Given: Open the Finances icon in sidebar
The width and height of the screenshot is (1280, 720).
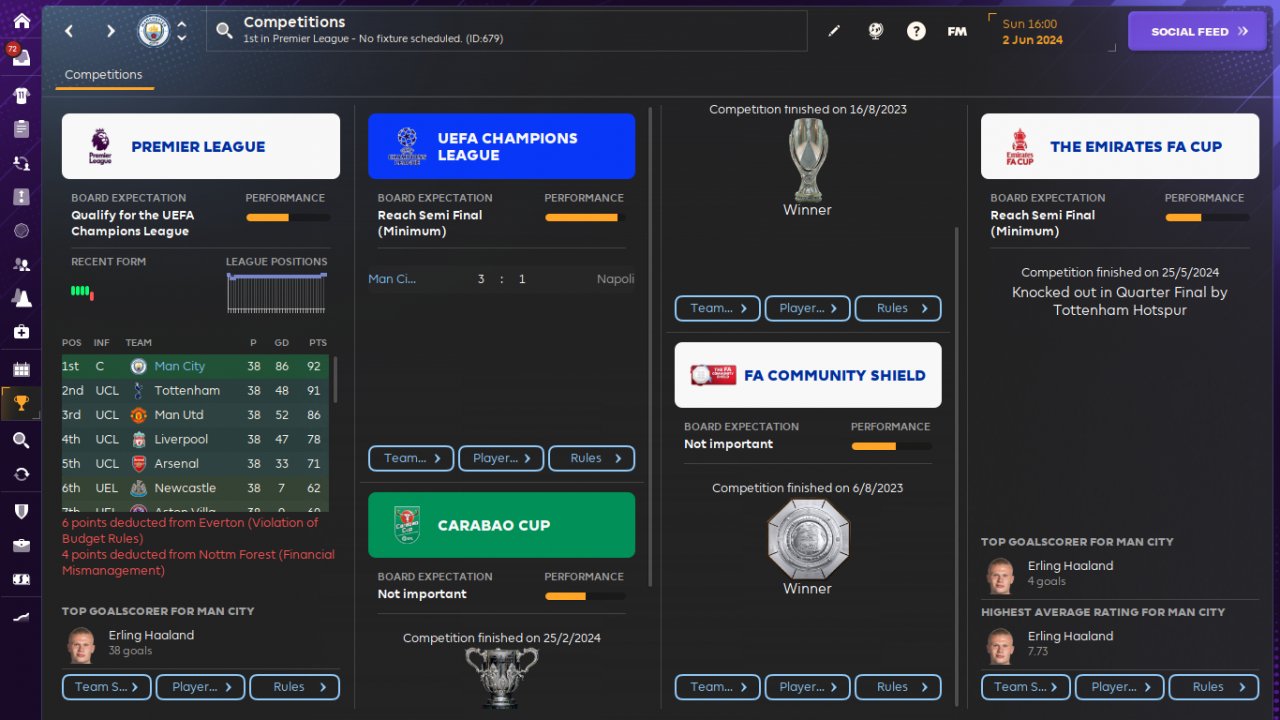Looking at the screenshot, I should [21, 579].
